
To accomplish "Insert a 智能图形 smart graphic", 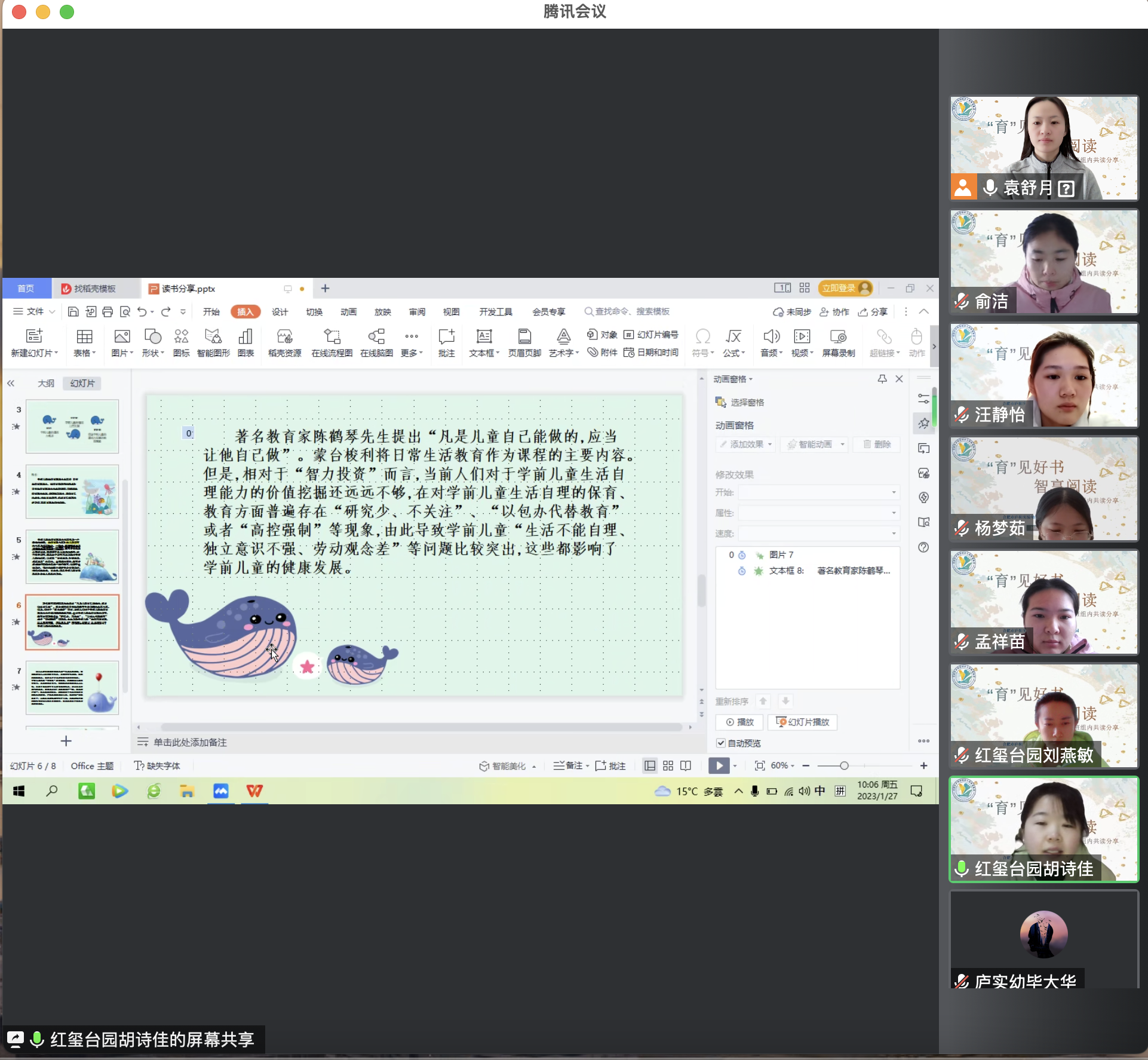I will coord(213,342).
